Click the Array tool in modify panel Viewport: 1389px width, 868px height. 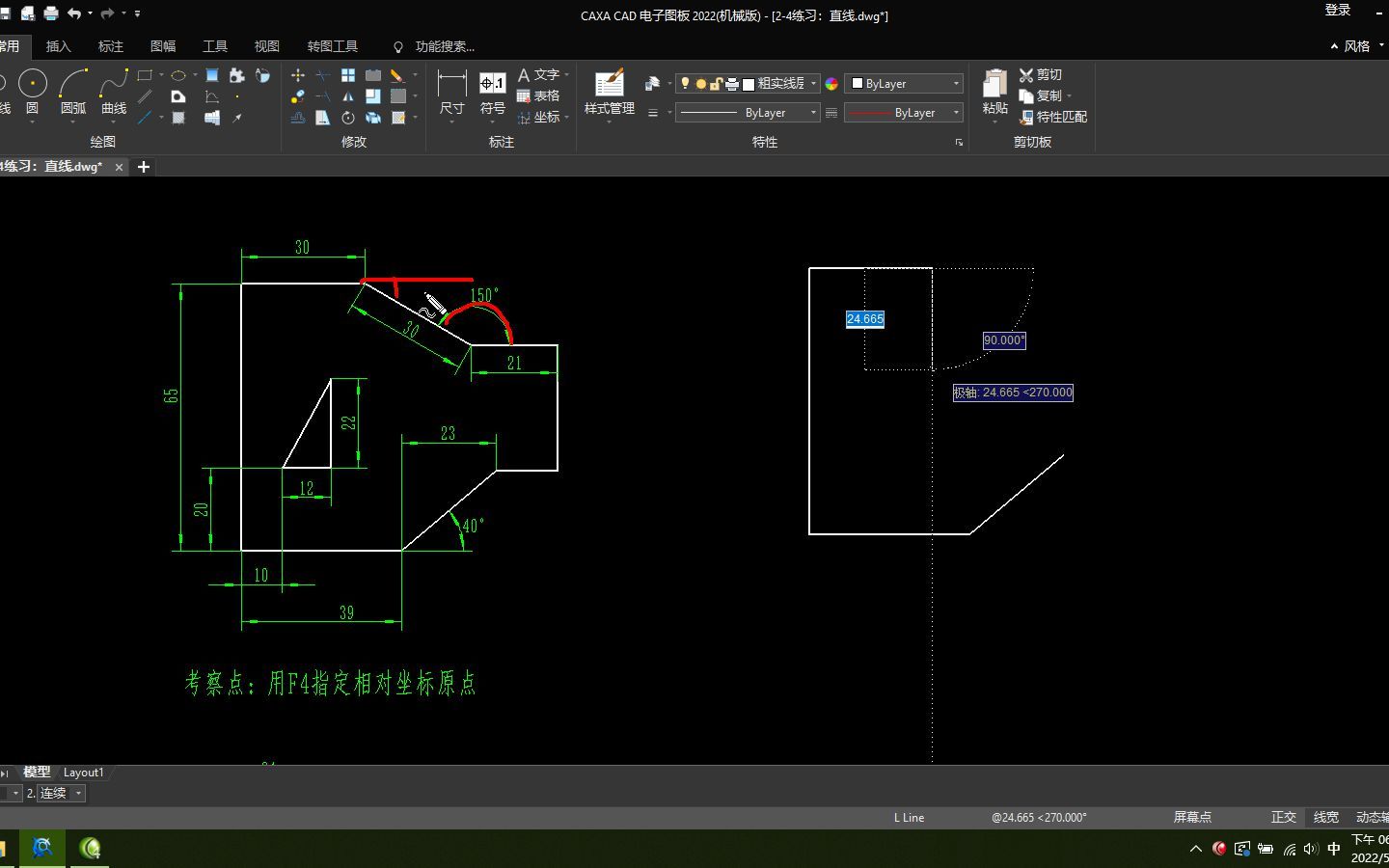pyautogui.click(x=348, y=75)
